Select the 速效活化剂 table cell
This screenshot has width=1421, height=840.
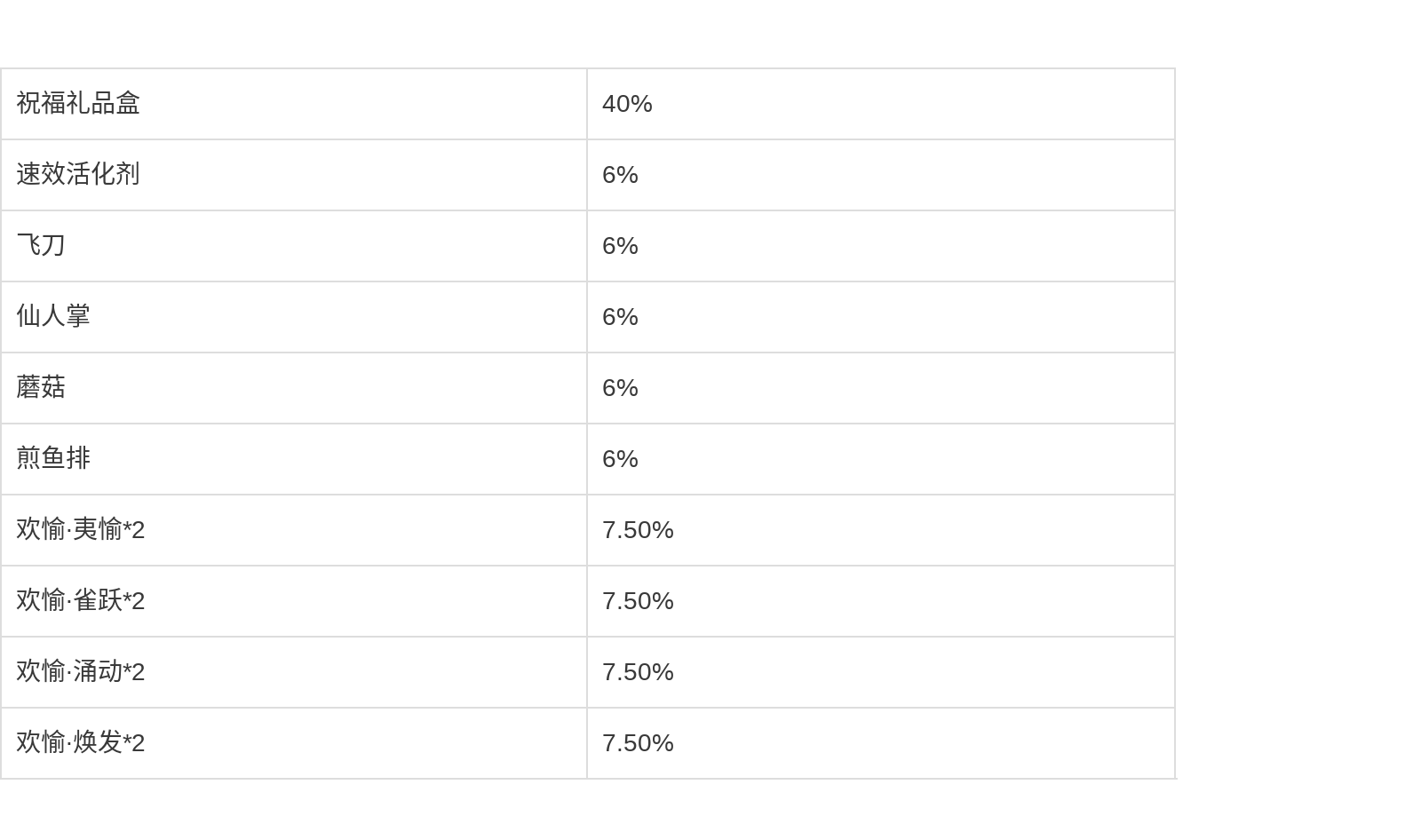(78, 175)
